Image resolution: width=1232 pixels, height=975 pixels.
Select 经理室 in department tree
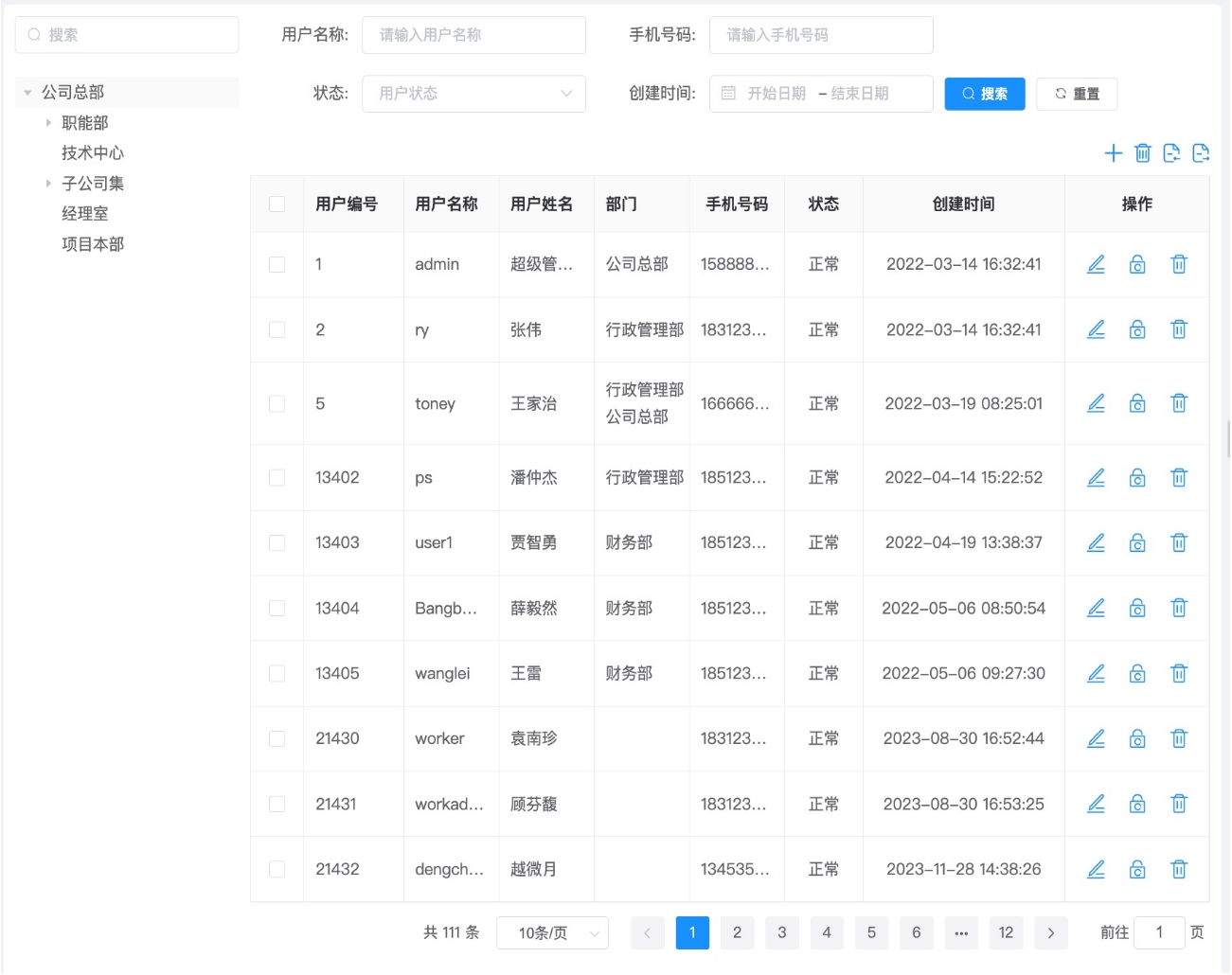click(x=85, y=214)
